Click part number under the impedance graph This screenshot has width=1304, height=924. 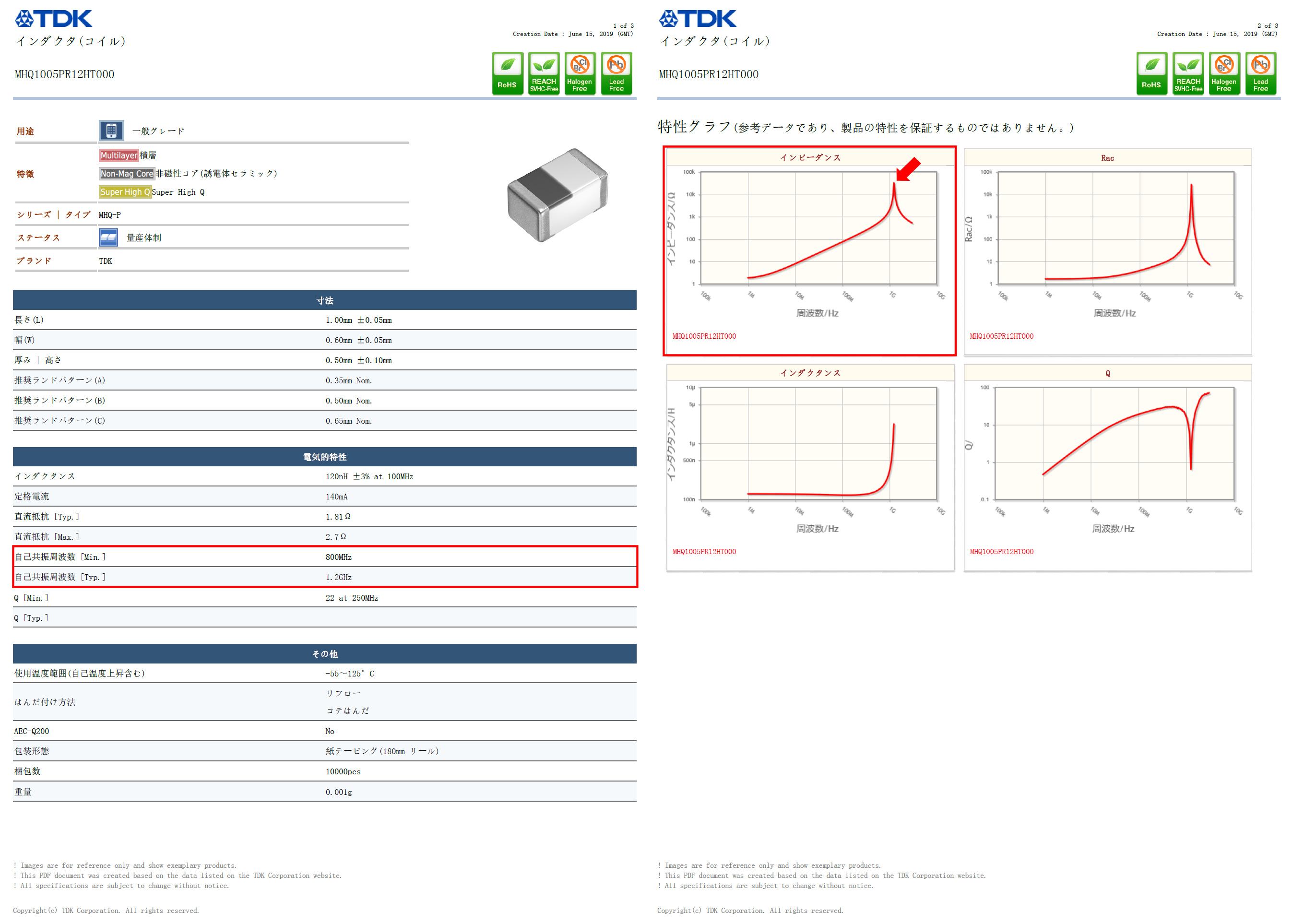(704, 336)
